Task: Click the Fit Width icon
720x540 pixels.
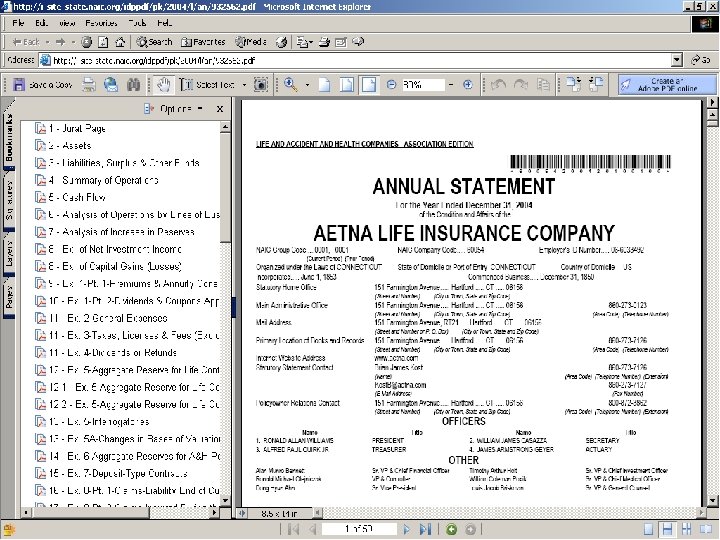Action: [x=369, y=85]
